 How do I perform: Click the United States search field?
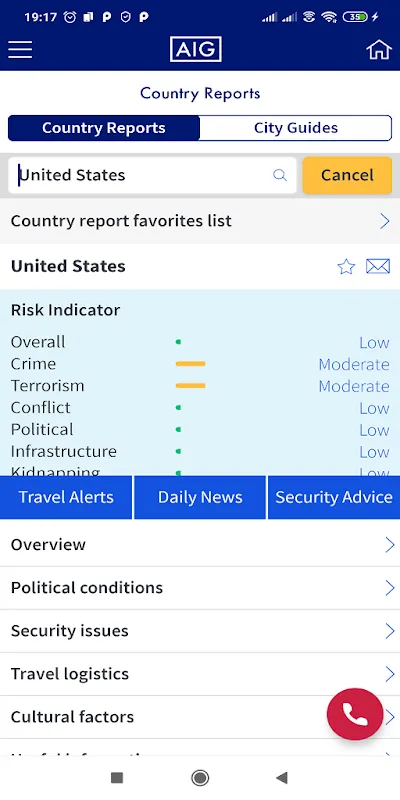tap(152, 175)
